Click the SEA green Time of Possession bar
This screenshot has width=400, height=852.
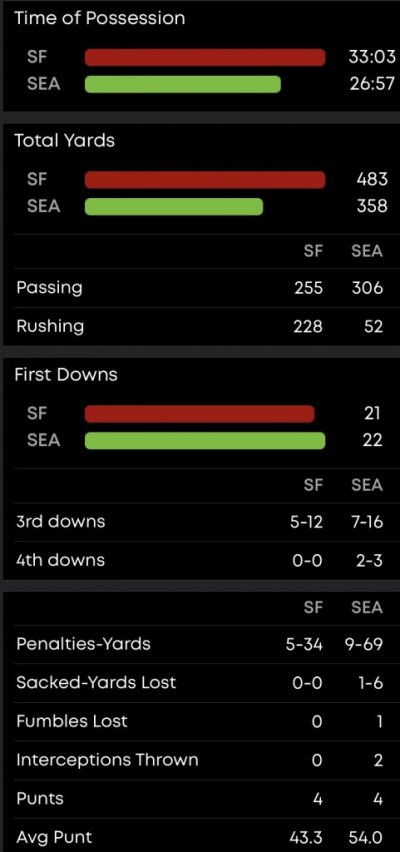tap(183, 84)
